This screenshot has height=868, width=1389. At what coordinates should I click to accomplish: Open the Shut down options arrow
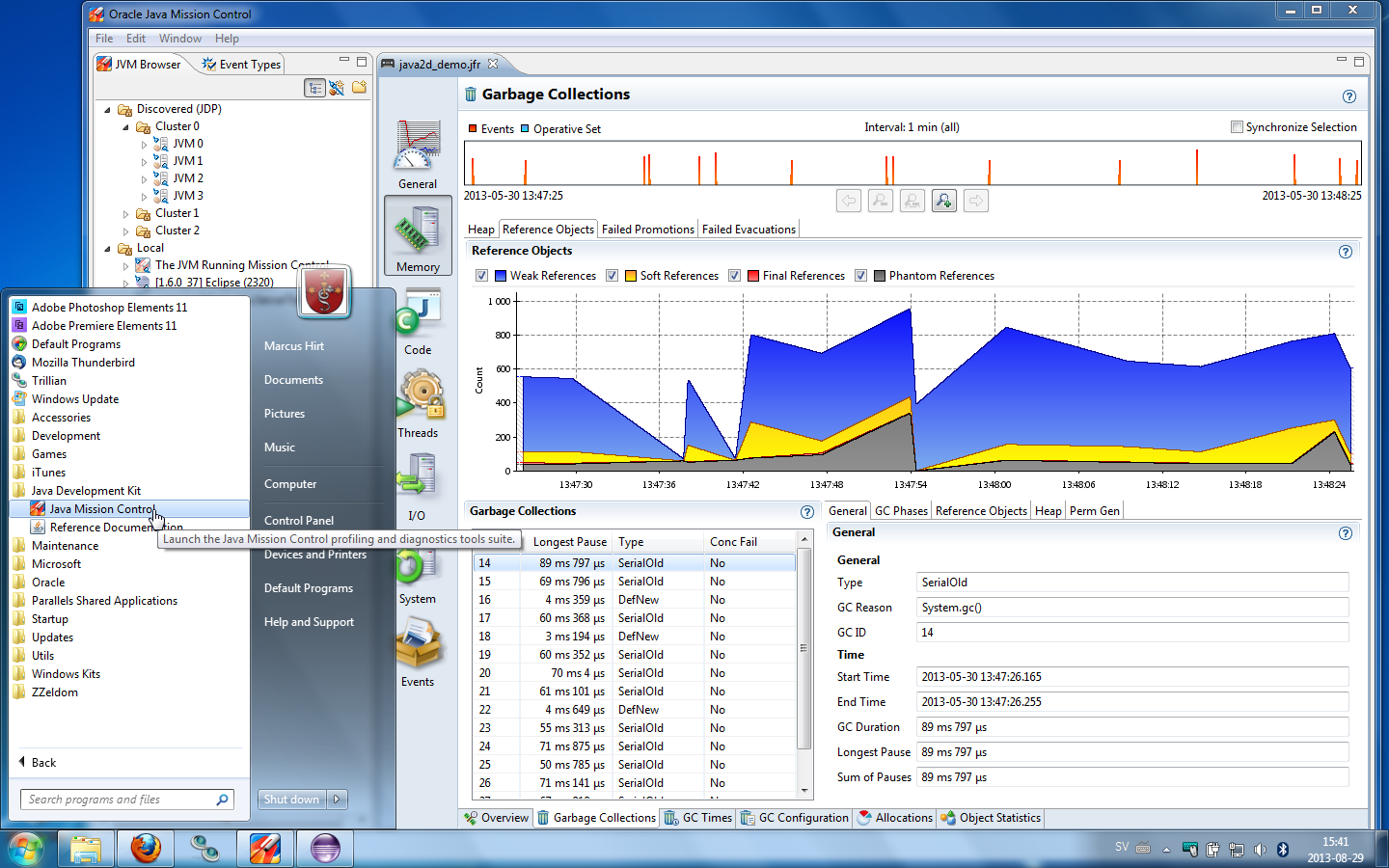[x=338, y=800]
